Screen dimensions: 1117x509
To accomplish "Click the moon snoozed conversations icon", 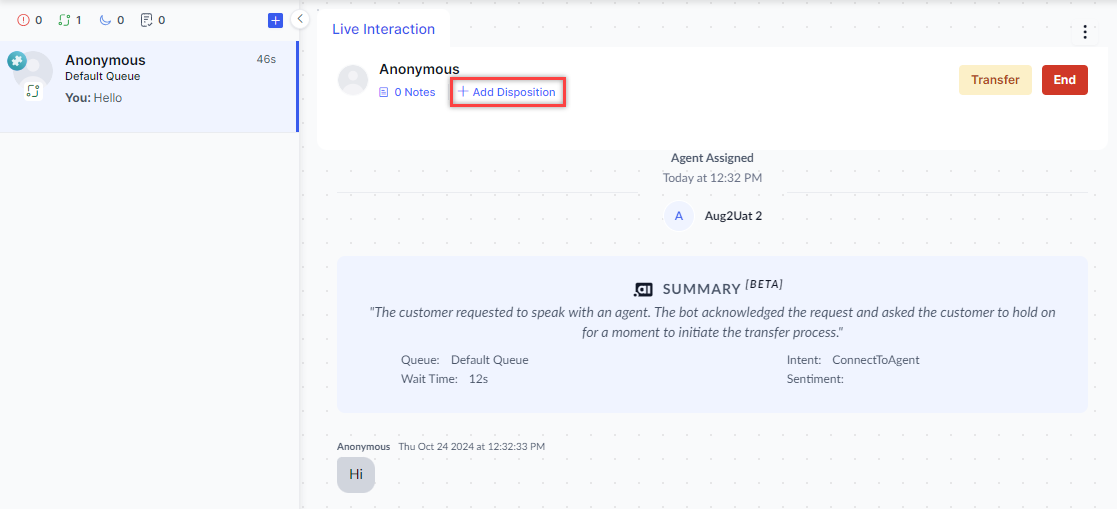I will tap(105, 20).
